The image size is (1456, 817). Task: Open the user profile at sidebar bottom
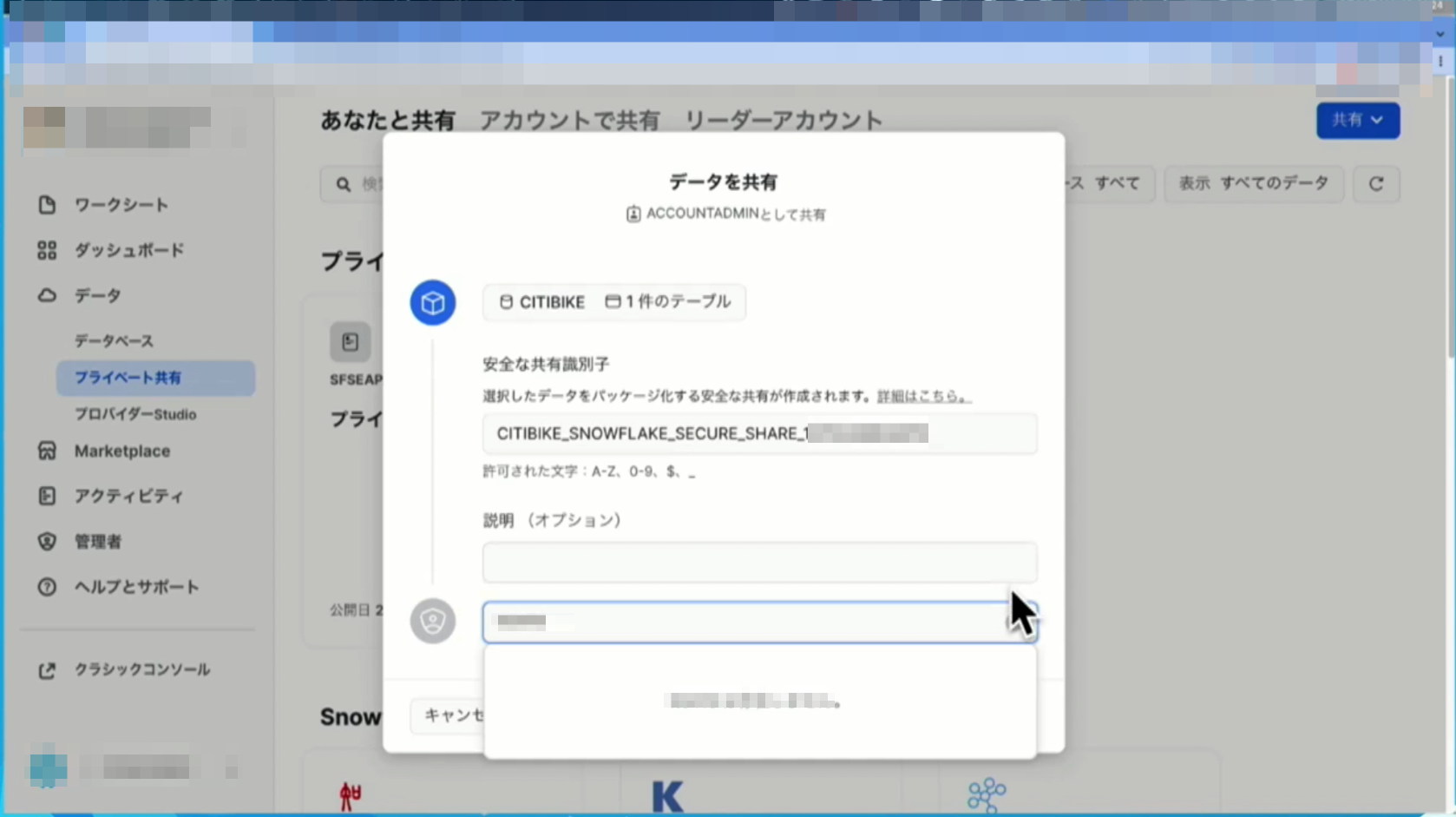coord(134,768)
